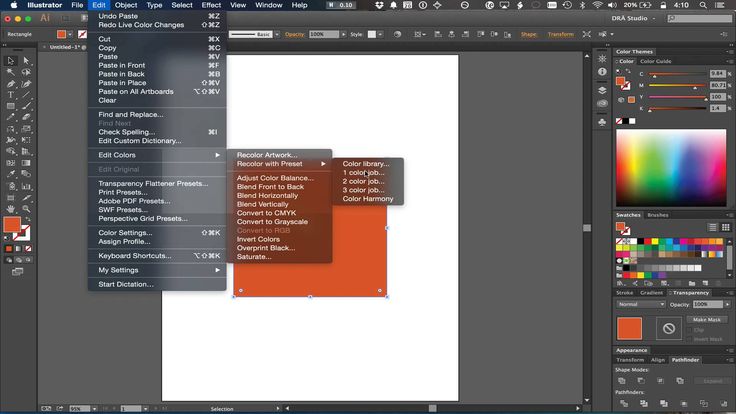This screenshot has height=414, width=736.
Task: Open control bar fill color dropdown
Action: coord(70,34)
